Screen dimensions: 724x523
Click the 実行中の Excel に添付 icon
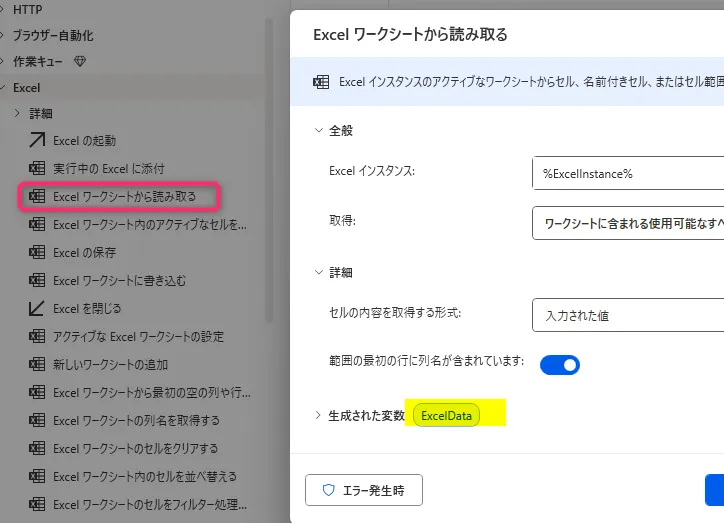point(38,169)
